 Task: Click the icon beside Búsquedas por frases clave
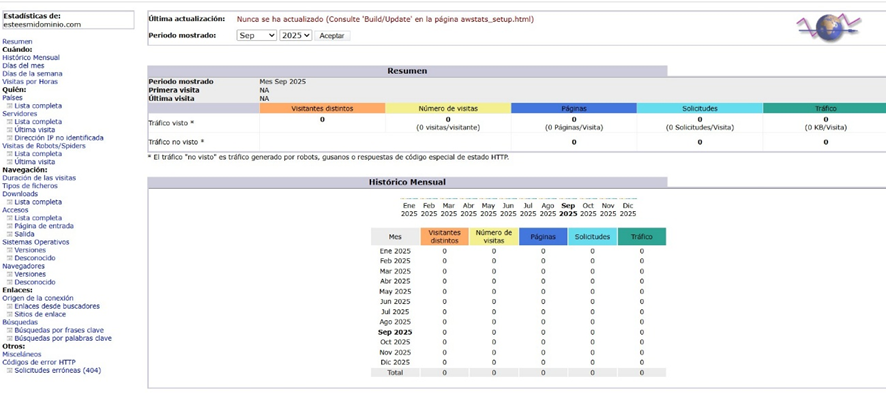click(9, 330)
